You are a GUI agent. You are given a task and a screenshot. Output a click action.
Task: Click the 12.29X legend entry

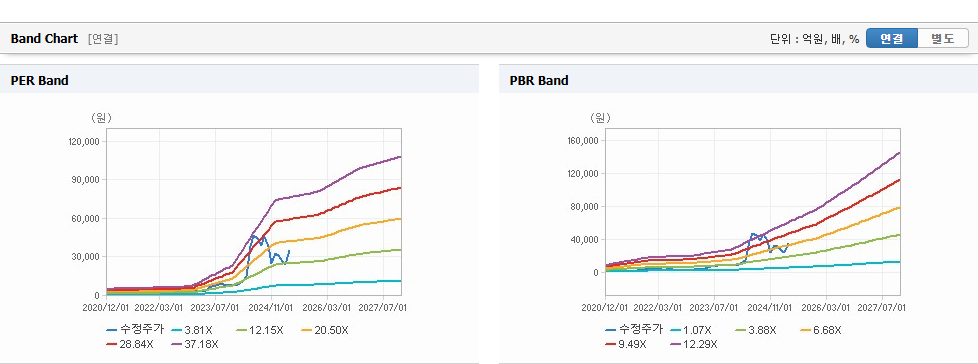click(x=694, y=344)
